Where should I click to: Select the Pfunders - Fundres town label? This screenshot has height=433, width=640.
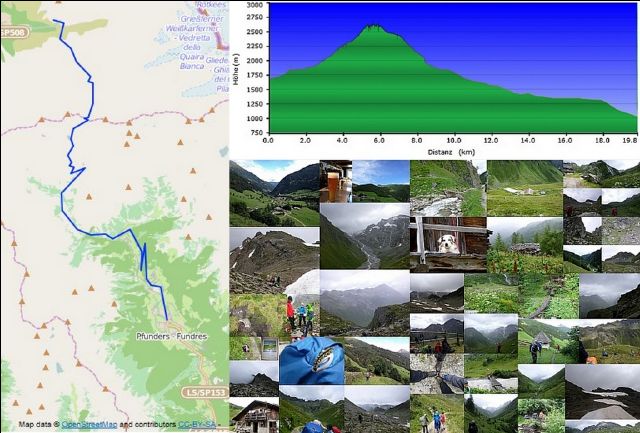[171, 337]
